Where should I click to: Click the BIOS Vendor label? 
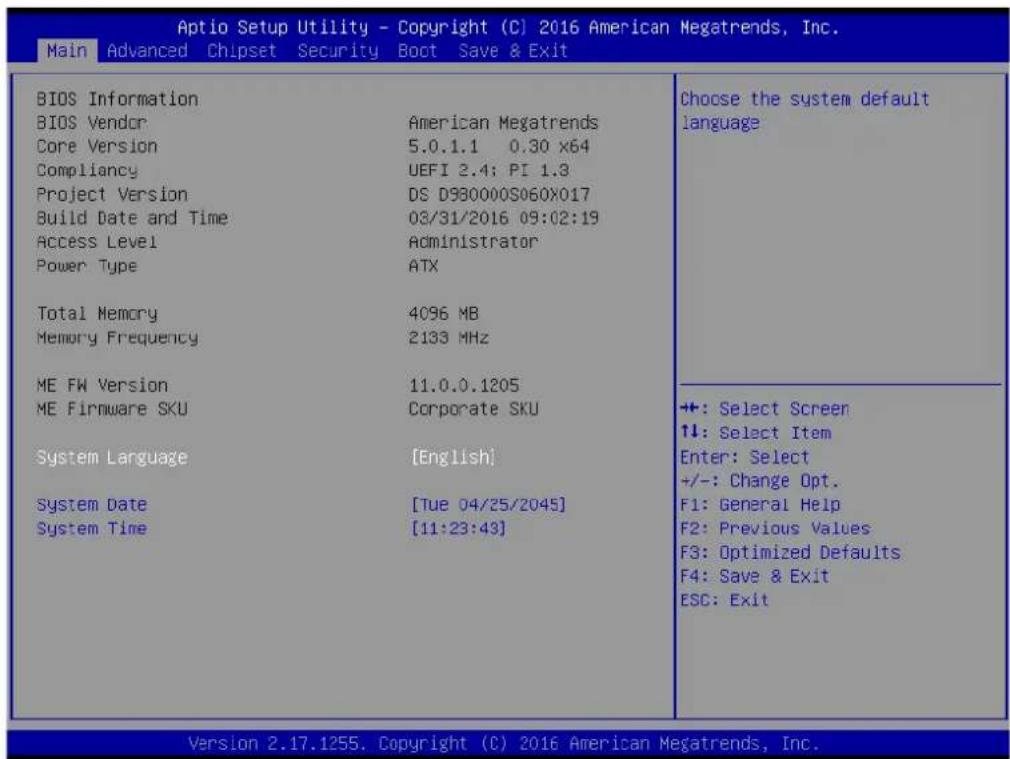(x=91, y=122)
